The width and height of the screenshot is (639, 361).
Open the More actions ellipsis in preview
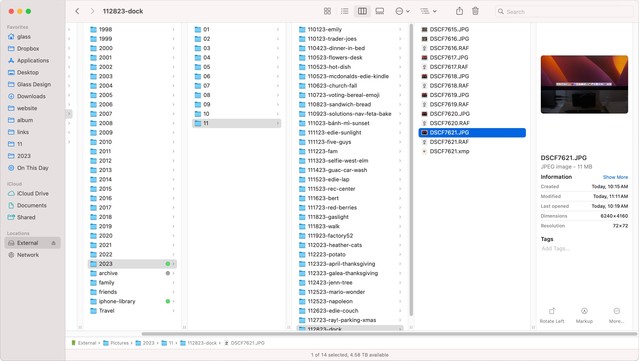[x=617, y=315]
